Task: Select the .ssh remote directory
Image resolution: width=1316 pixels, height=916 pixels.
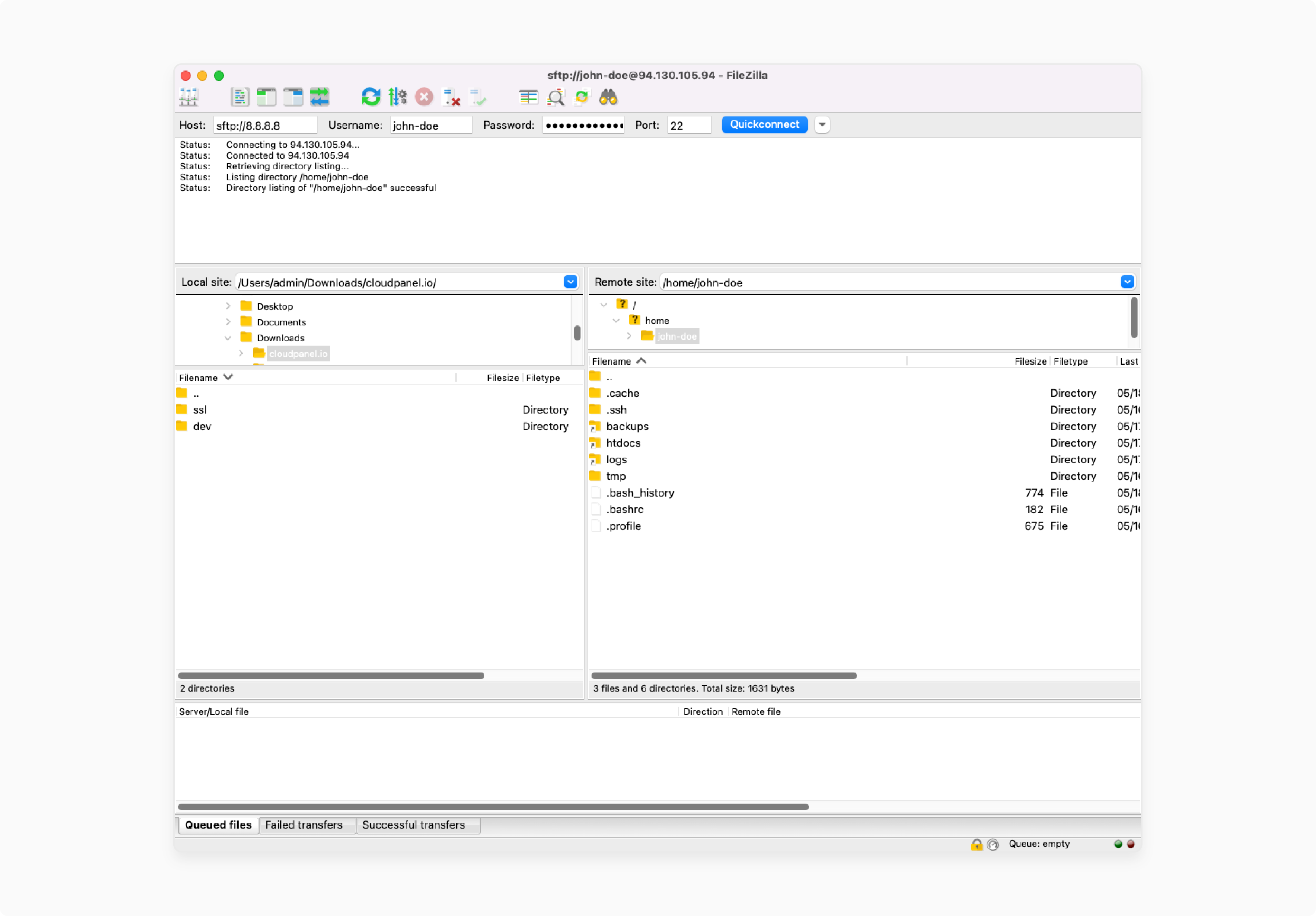Action: (864, 410)
